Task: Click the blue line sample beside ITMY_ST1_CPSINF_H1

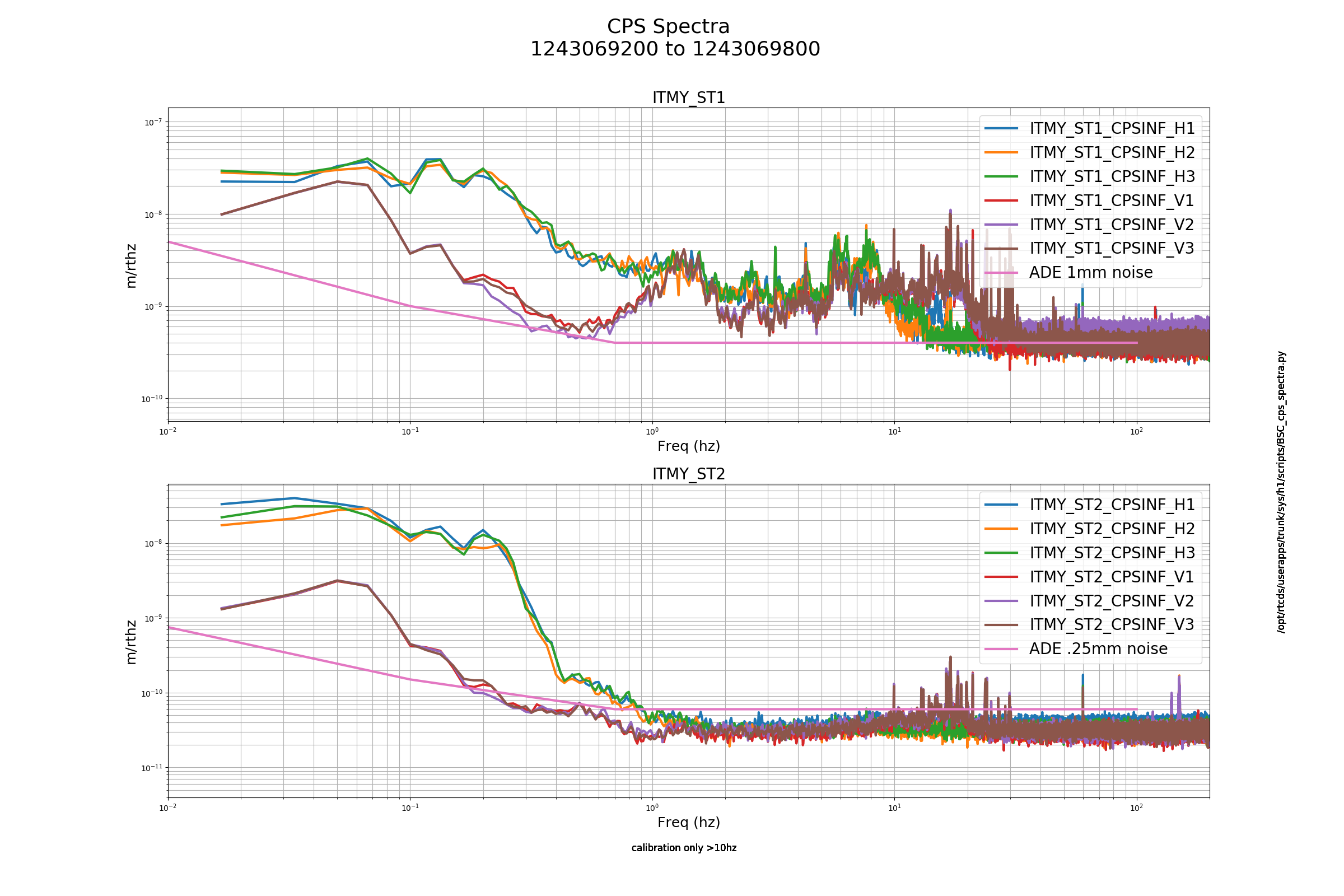Action: (1002, 129)
